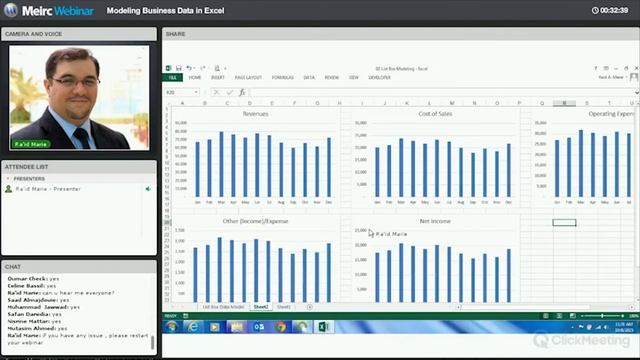Click the Undo arrow in Excel's toolbar
Viewport: 640px width, 360px height.
point(189,68)
